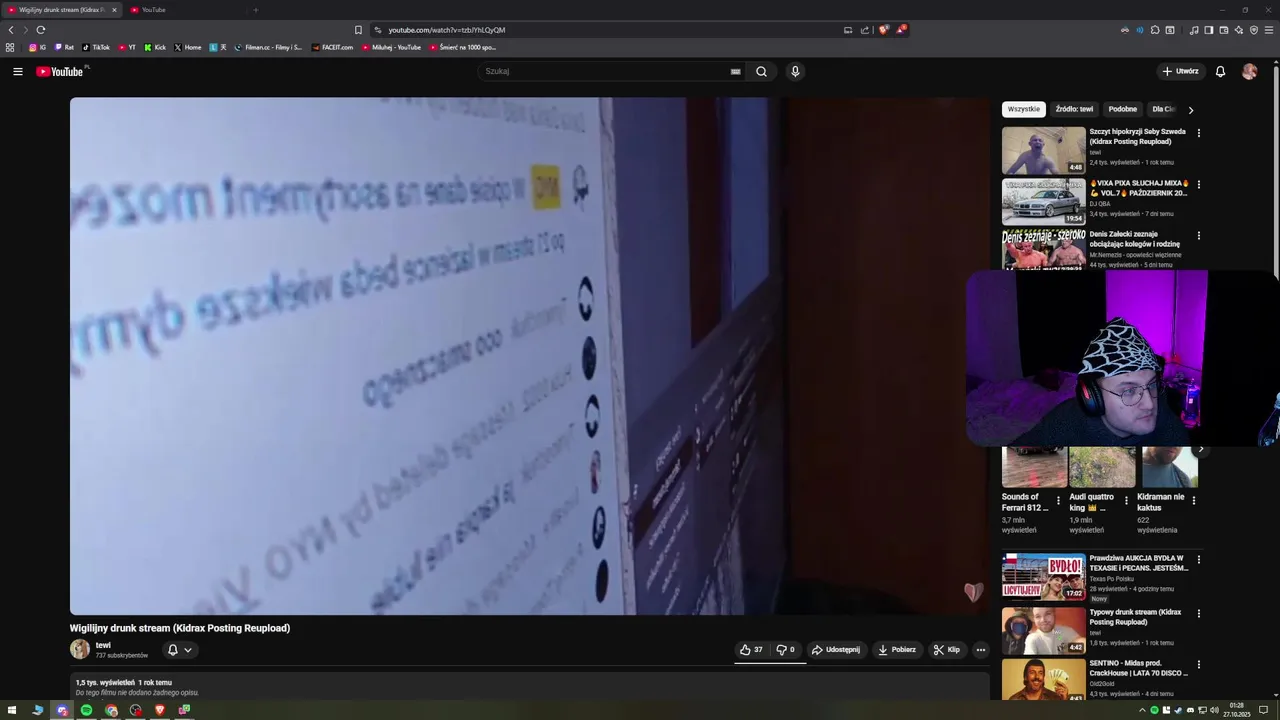Open options for Prawdziwa Aukcja Bydła video

pos(1198,559)
